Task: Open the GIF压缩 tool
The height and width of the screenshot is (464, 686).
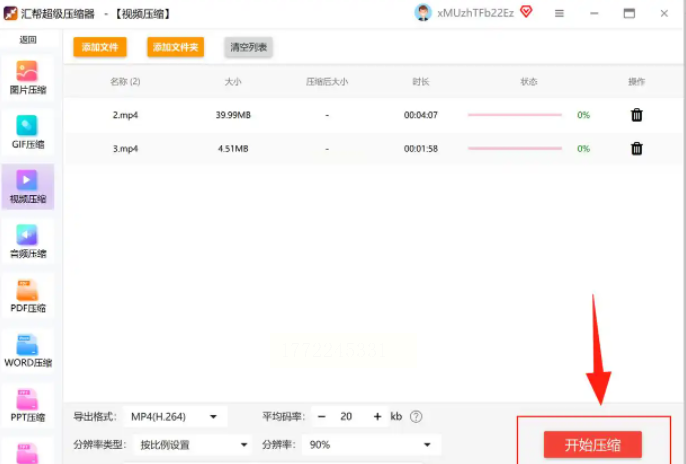Action: (28, 133)
